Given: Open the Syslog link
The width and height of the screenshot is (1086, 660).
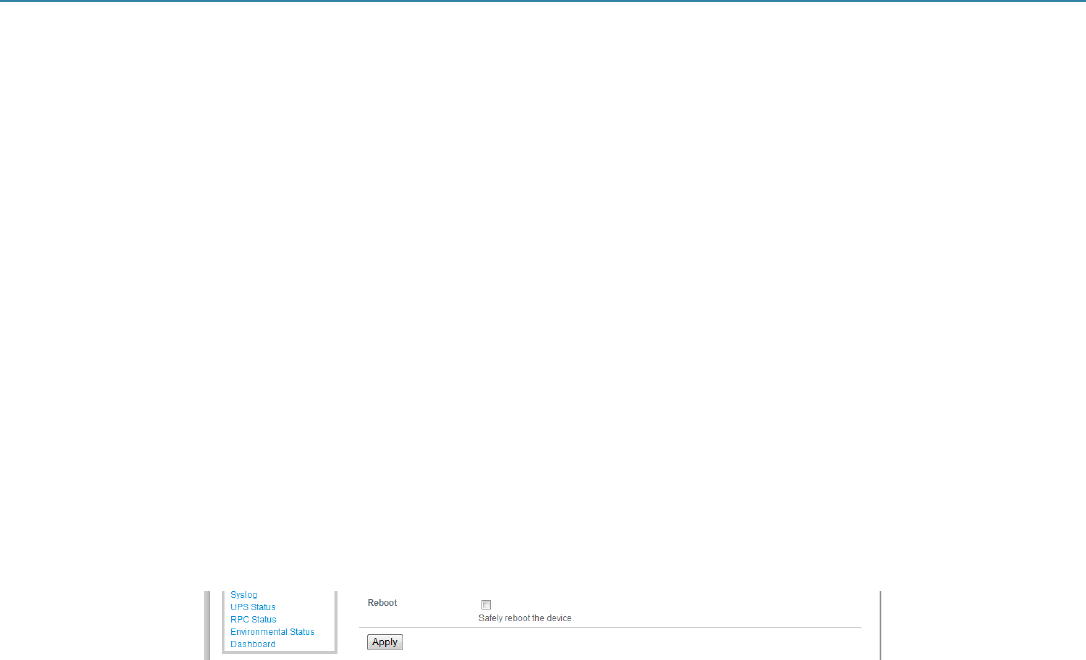Looking at the screenshot, I should pos(244,595).
